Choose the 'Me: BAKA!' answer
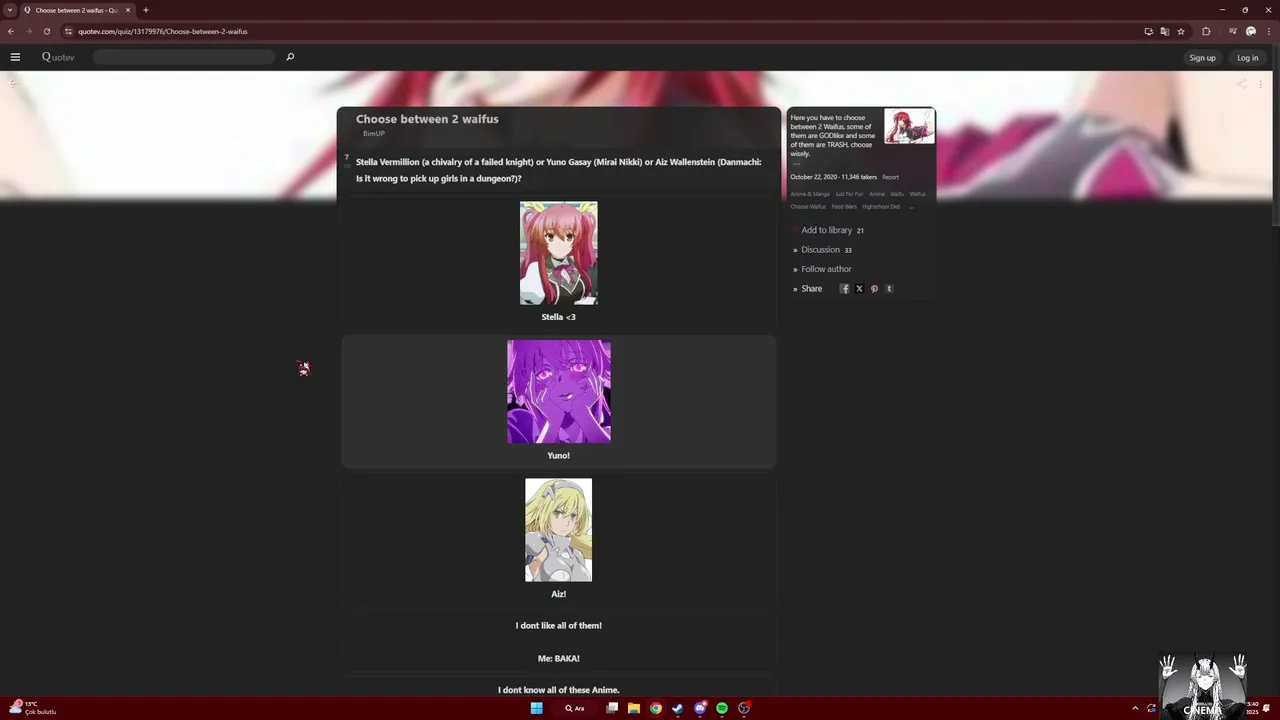 (558, 658)
